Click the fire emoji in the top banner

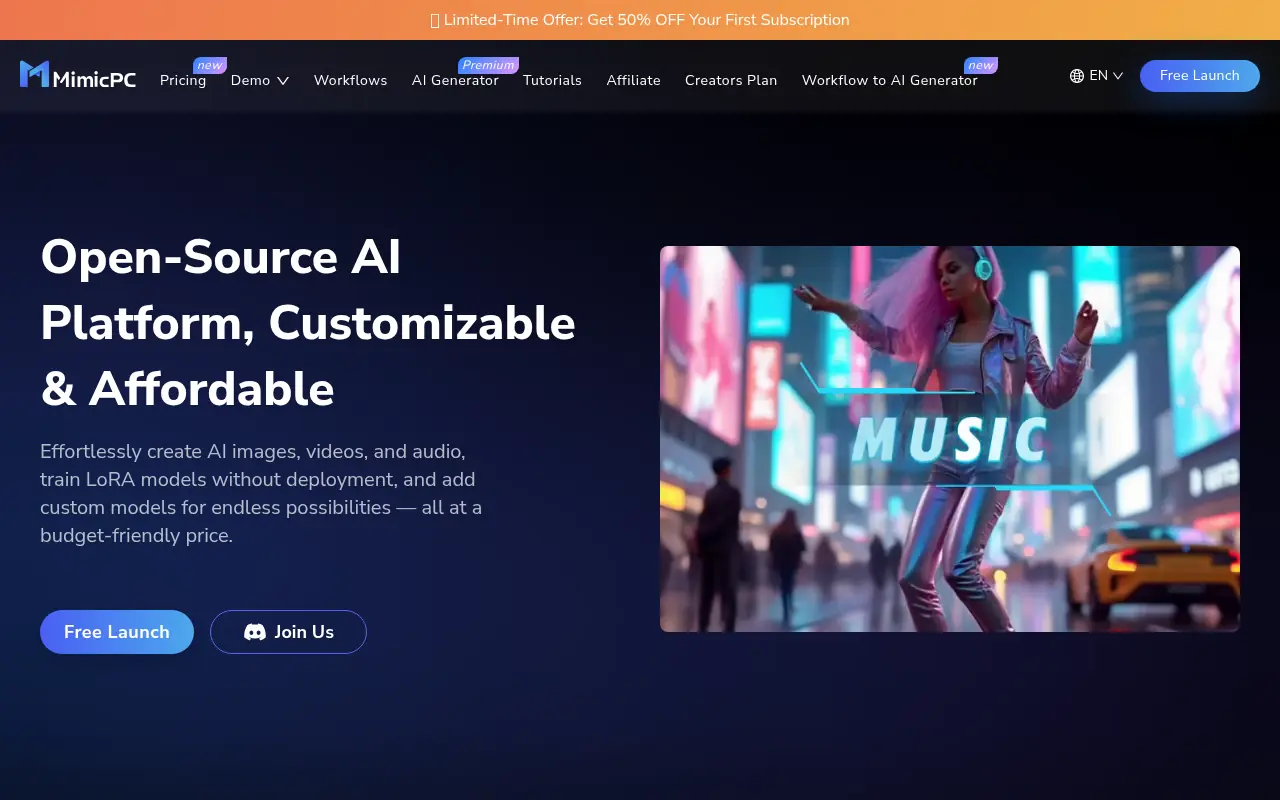434,19
